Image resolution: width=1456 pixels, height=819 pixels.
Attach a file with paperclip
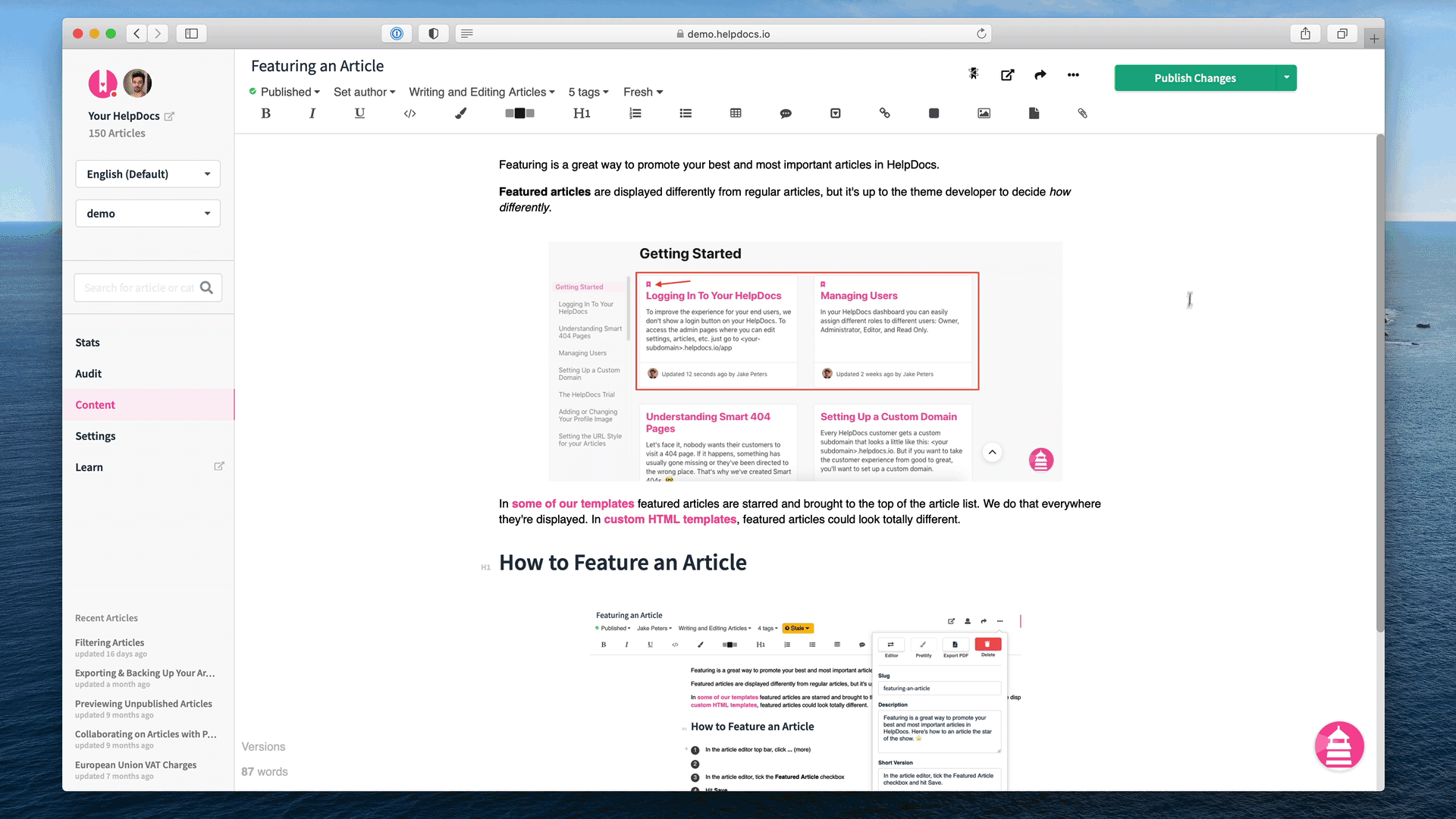click(1082, 113)
